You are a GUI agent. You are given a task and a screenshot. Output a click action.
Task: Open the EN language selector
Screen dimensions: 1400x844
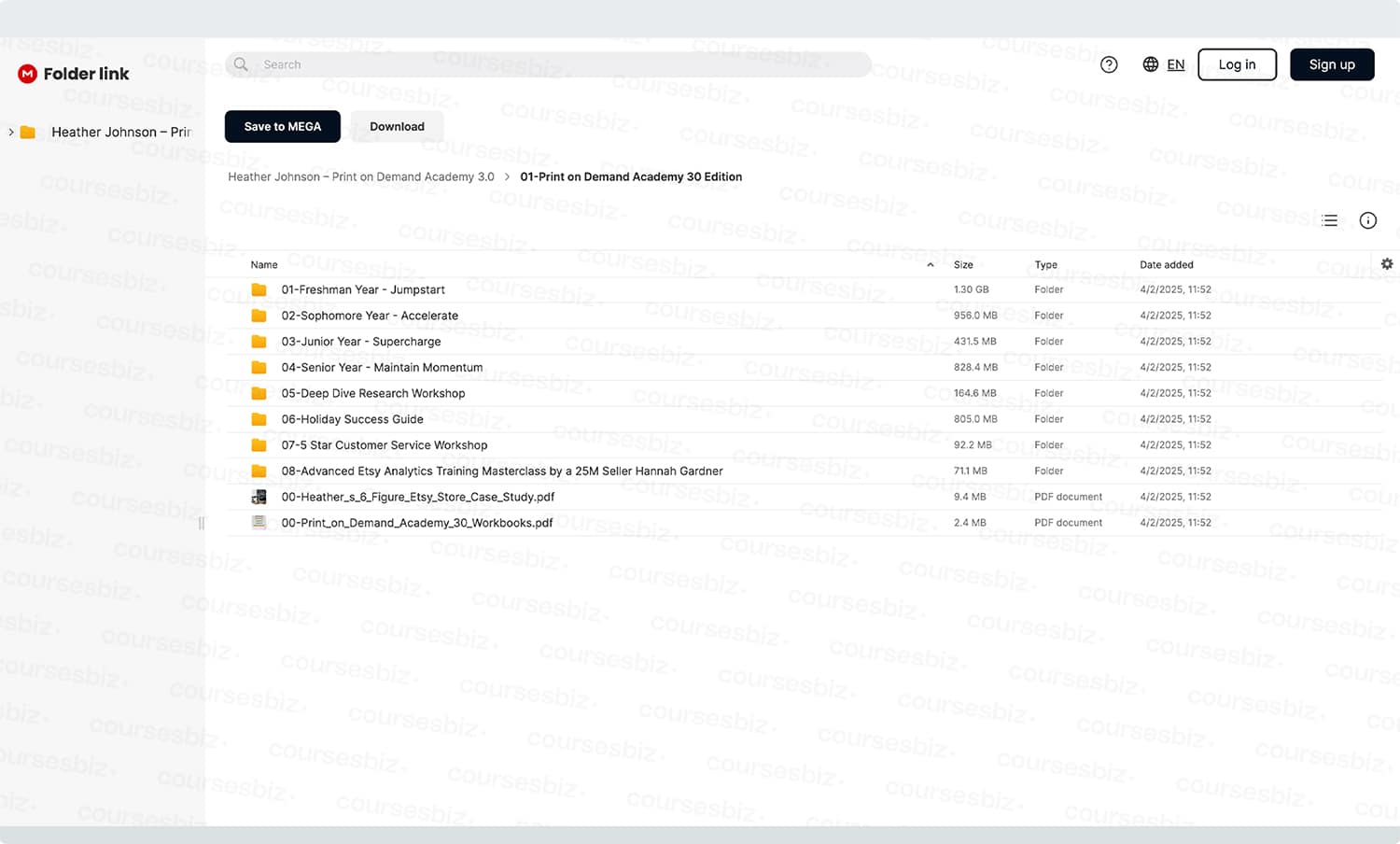tap(1176, 64)
